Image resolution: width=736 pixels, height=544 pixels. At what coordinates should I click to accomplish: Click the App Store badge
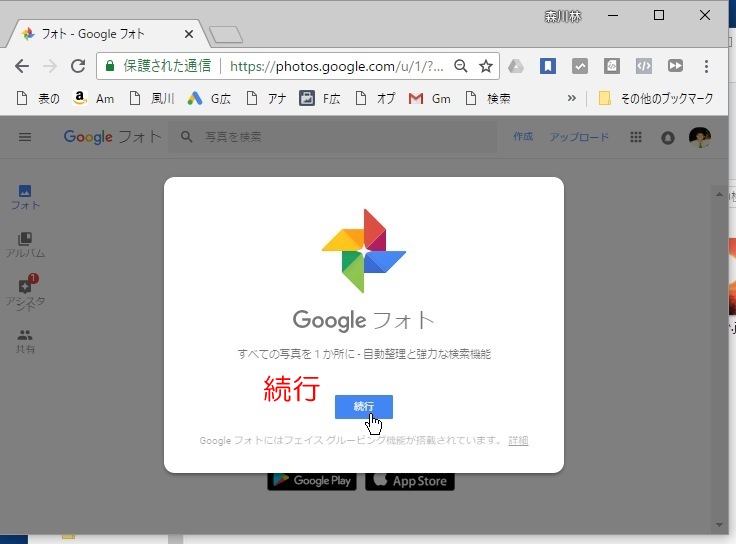(x=410, y=481)
